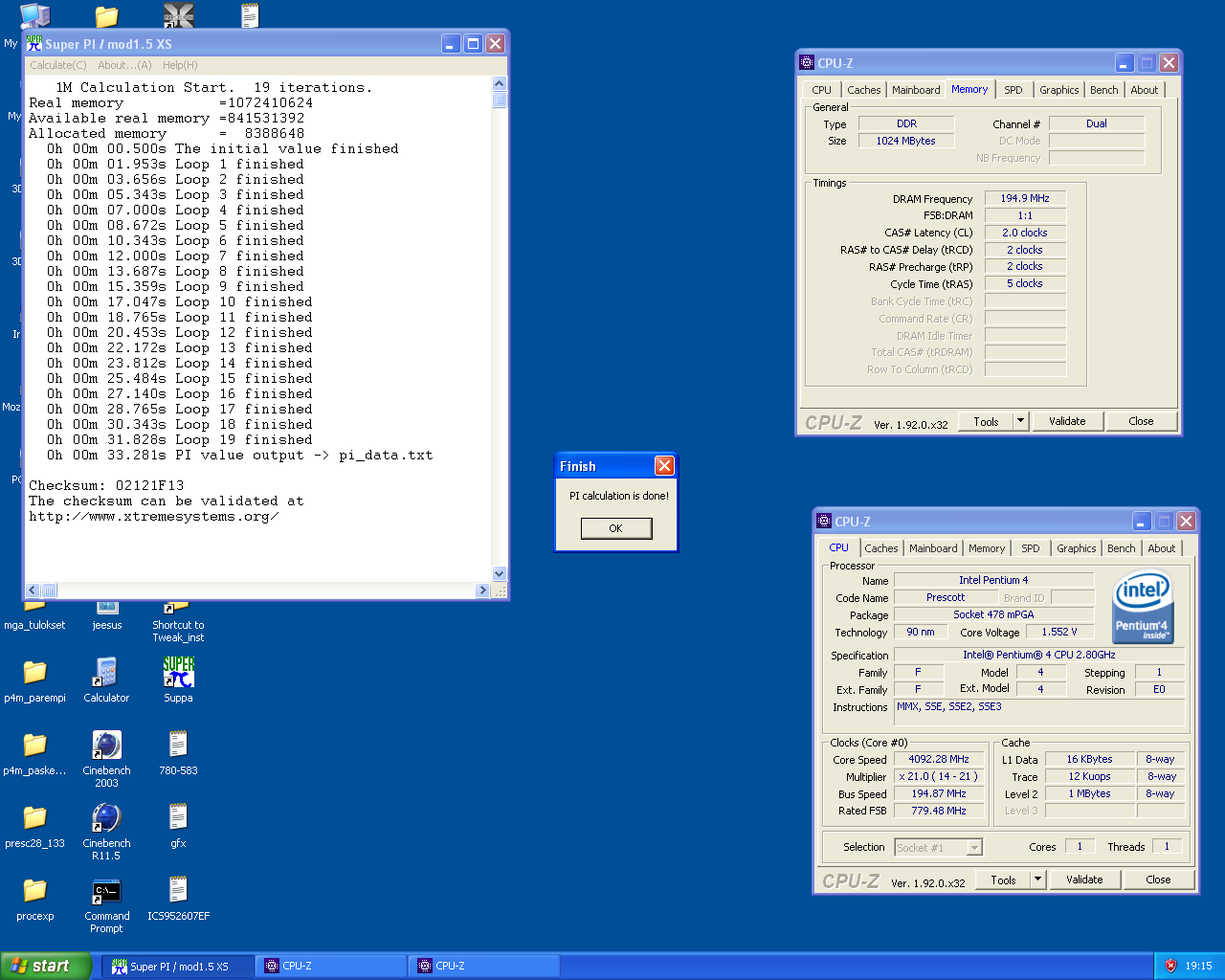Click the Core Voltage 1.552 V field
The image size is (1225, 980).
coord(1059,632)
